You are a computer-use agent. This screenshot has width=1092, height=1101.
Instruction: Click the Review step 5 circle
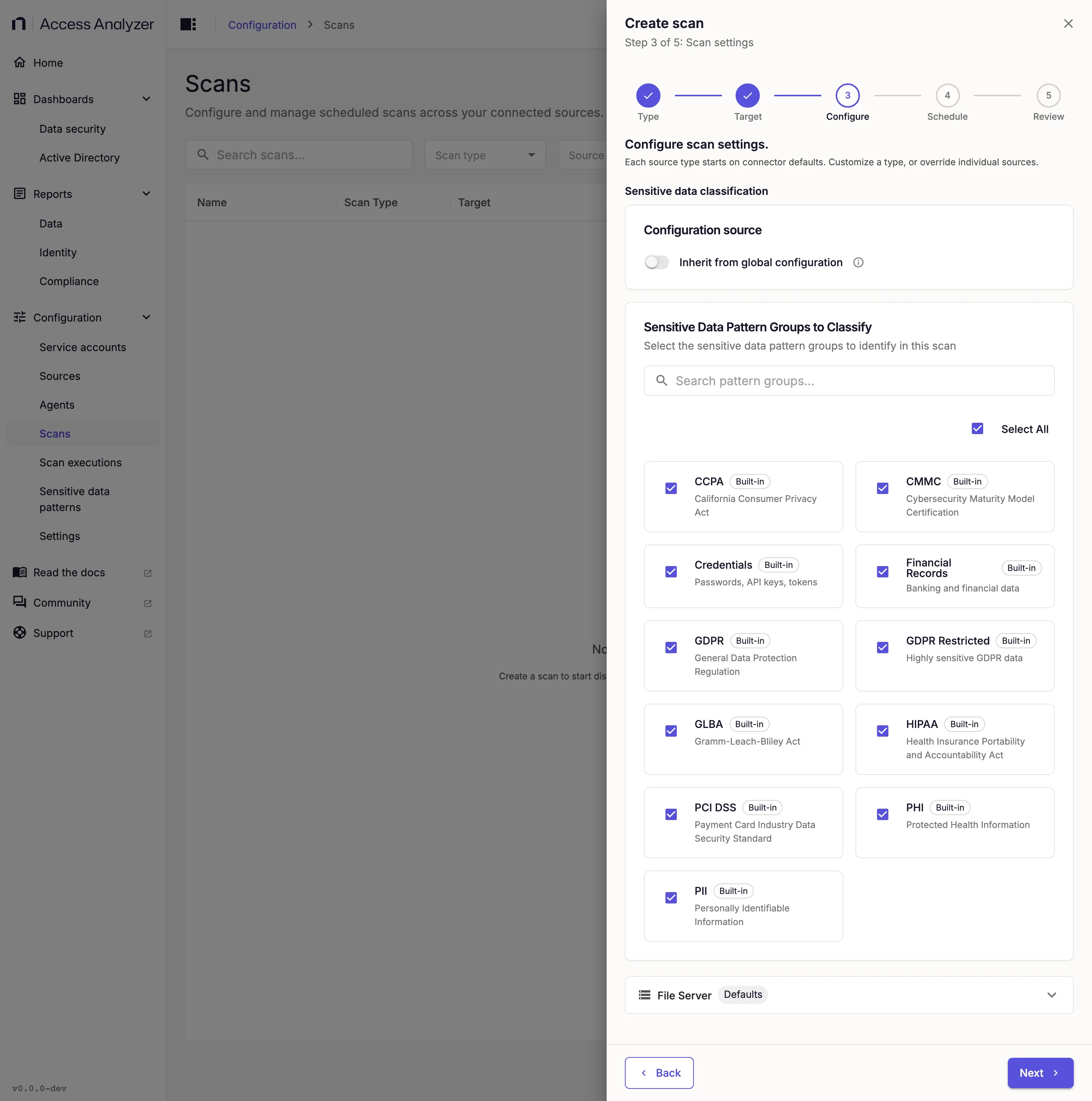1048,95
